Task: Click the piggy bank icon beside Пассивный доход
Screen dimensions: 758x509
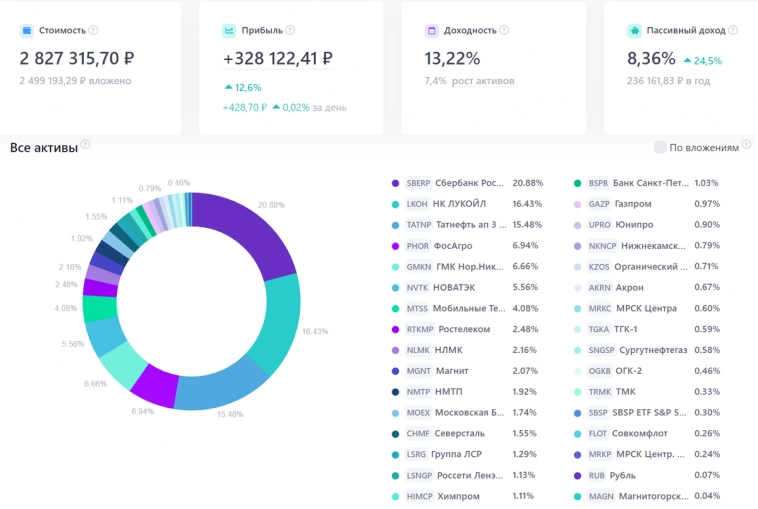Action: (634, 31)
